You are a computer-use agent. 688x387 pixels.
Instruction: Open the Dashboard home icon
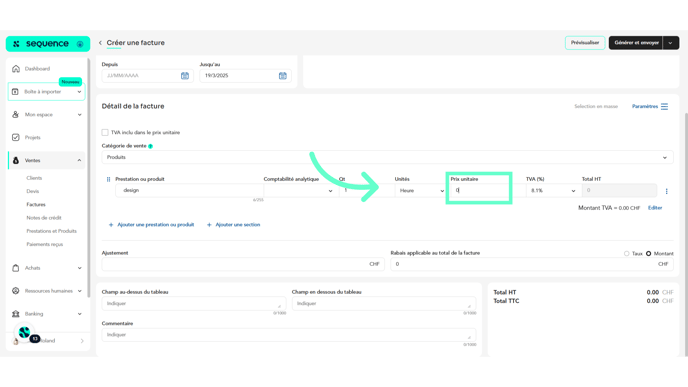coord(16,68)
